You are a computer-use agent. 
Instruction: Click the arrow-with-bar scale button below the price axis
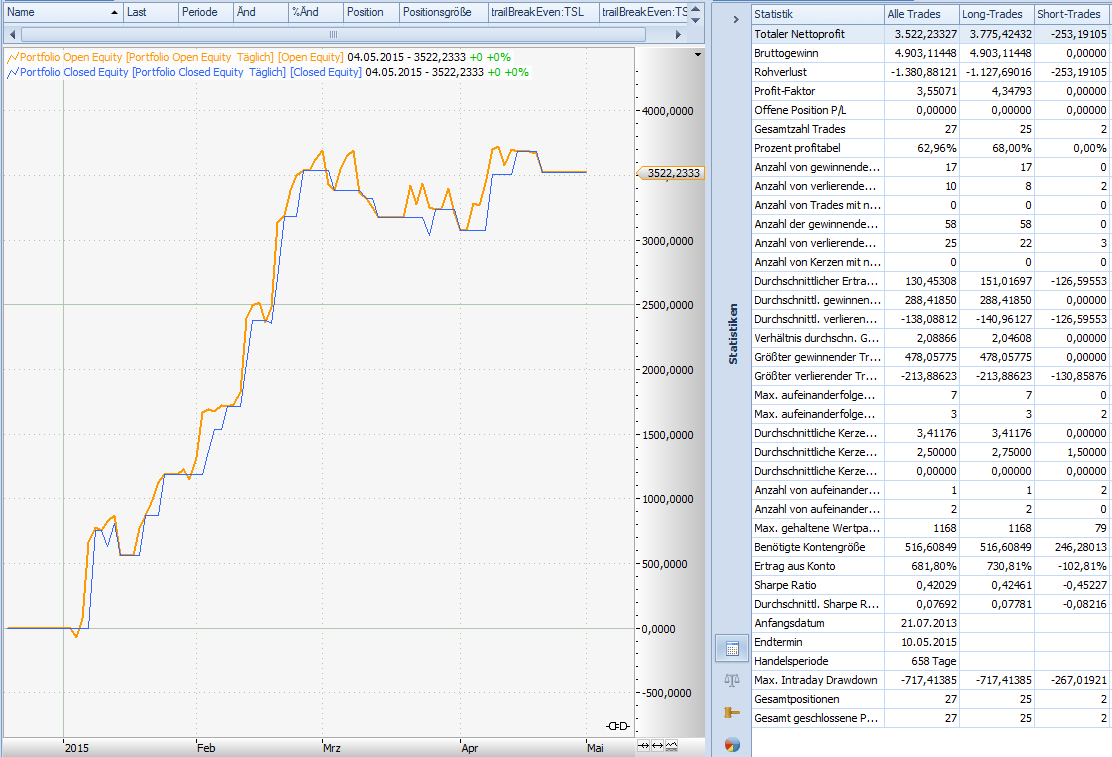(x=643, y=746)
